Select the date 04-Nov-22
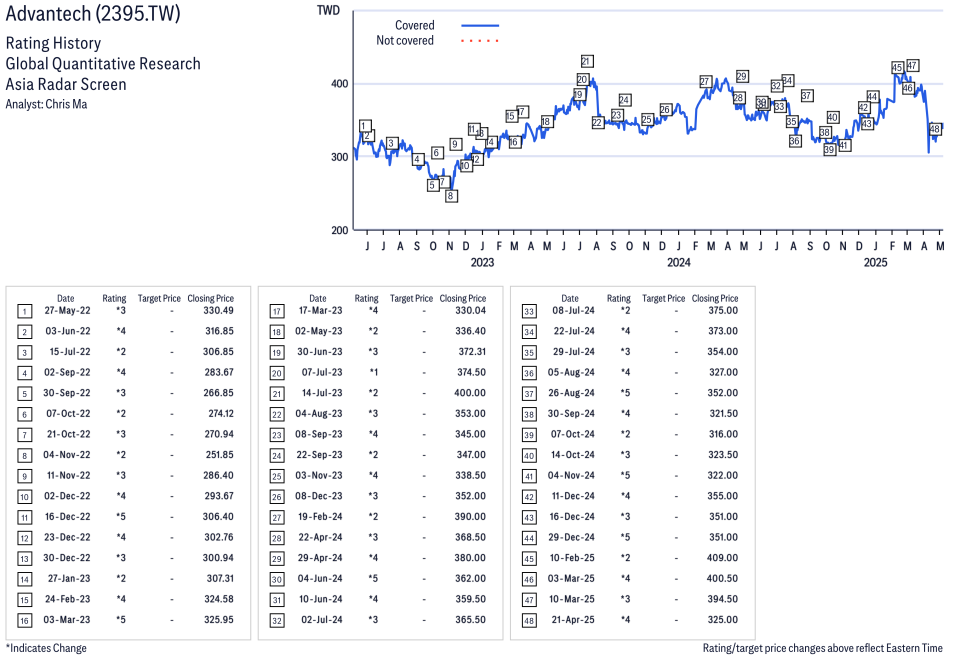 click(67, 455)
